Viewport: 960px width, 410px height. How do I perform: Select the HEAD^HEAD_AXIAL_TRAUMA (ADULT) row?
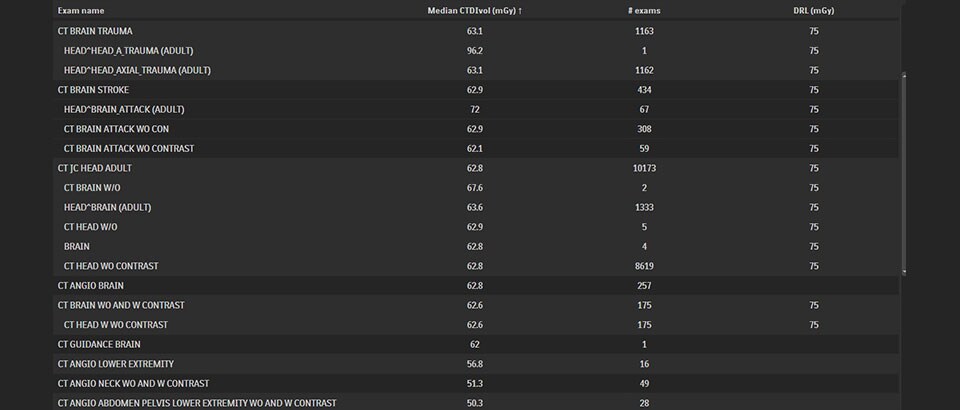tap(476, 70)
